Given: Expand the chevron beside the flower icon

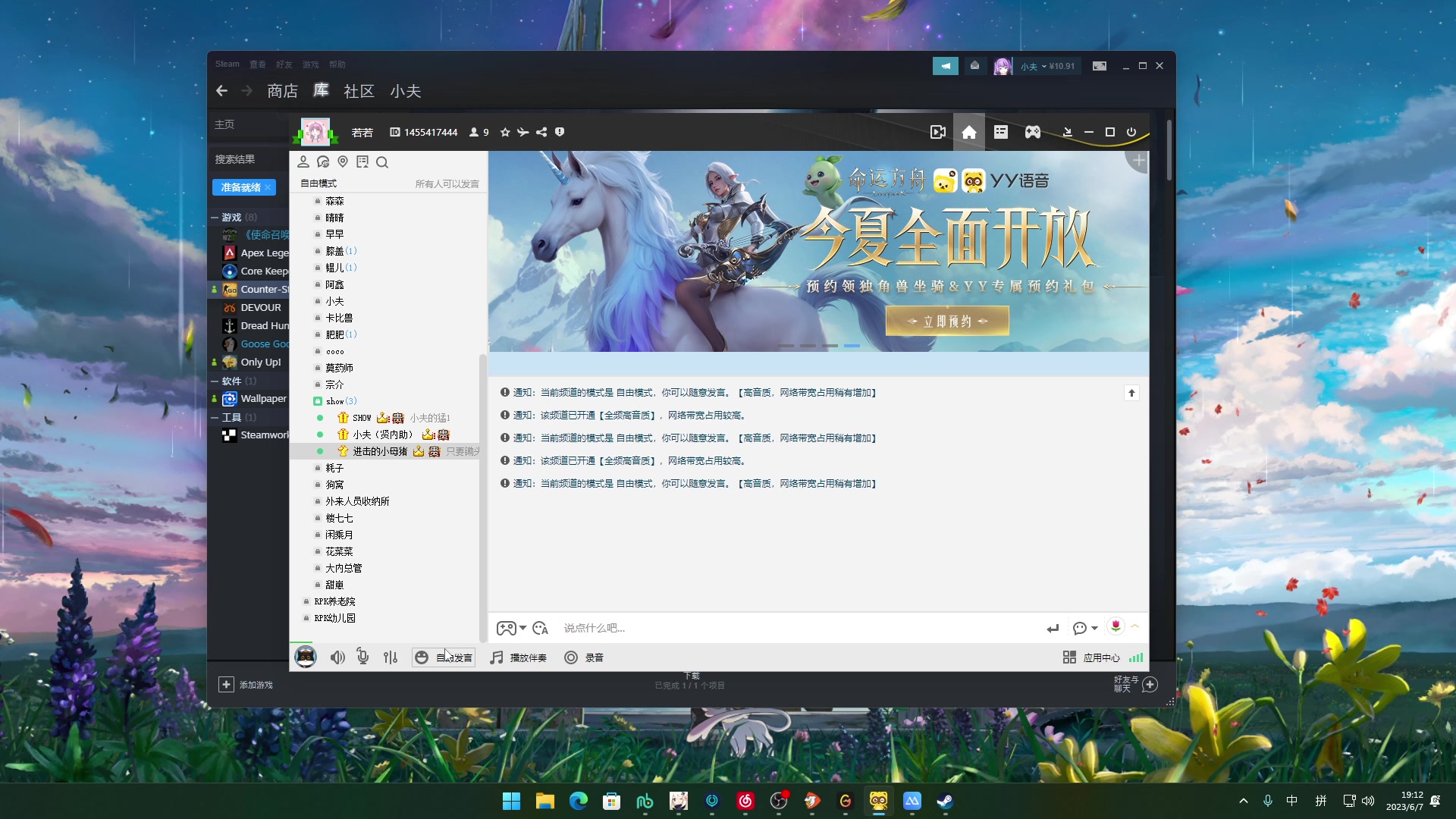Looking at the screenshot, I should coord(1135,626).
